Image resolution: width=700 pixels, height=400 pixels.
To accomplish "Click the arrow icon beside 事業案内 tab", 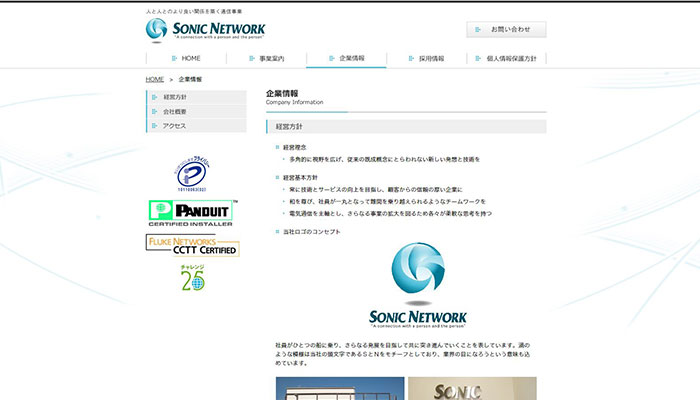I will [x=252, y=58].
